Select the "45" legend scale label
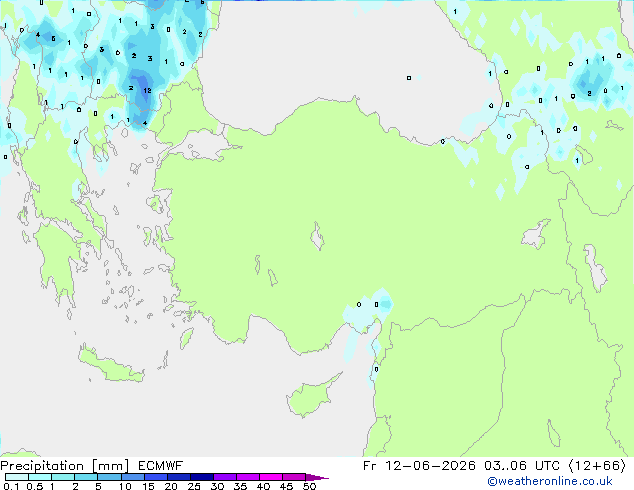 pos(286,486)
